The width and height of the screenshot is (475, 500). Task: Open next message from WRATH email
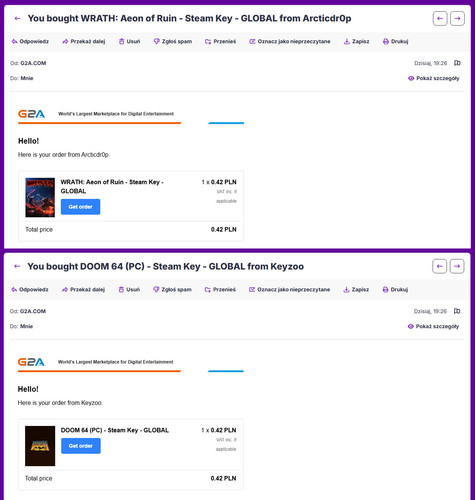(457, 18)
